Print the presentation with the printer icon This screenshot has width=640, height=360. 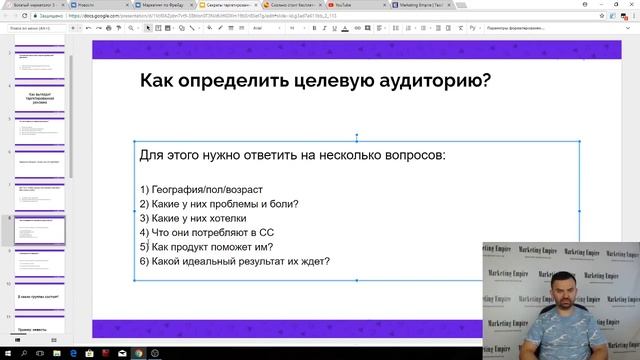109,28
